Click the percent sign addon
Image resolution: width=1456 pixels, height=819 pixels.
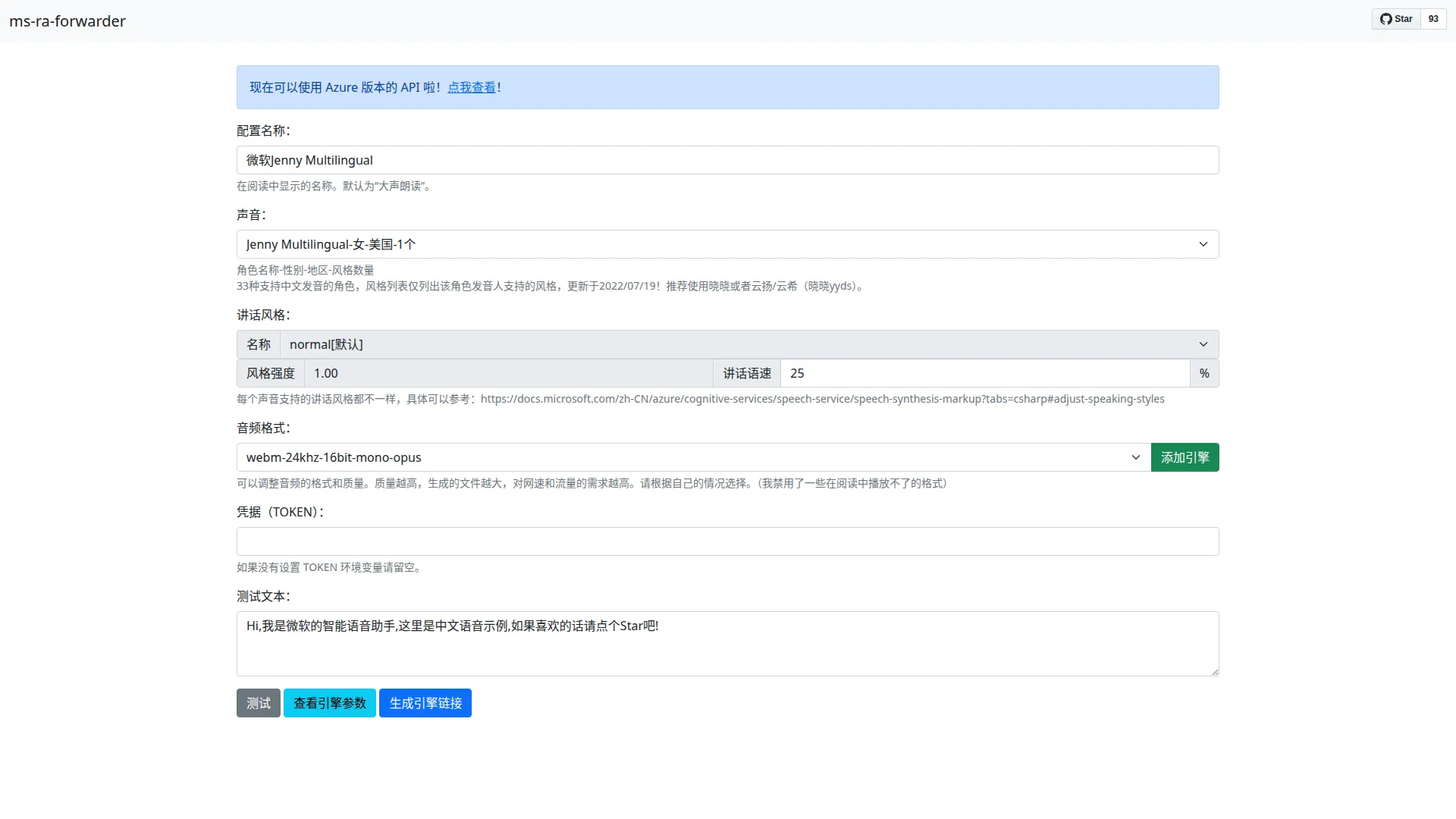[x=1204, y=373]
